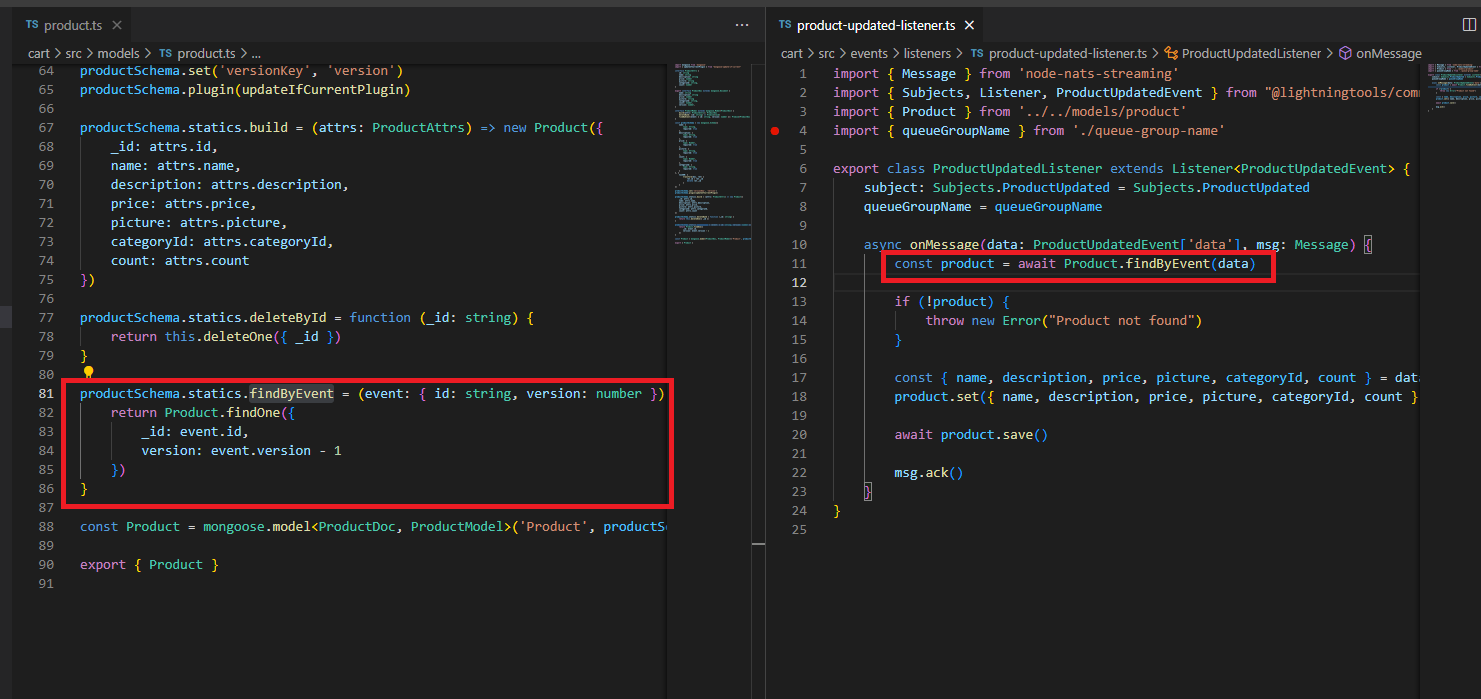Close the product-updated-listener.ts tab
This screenshot has height=699, width=1481.
point(968,25)
